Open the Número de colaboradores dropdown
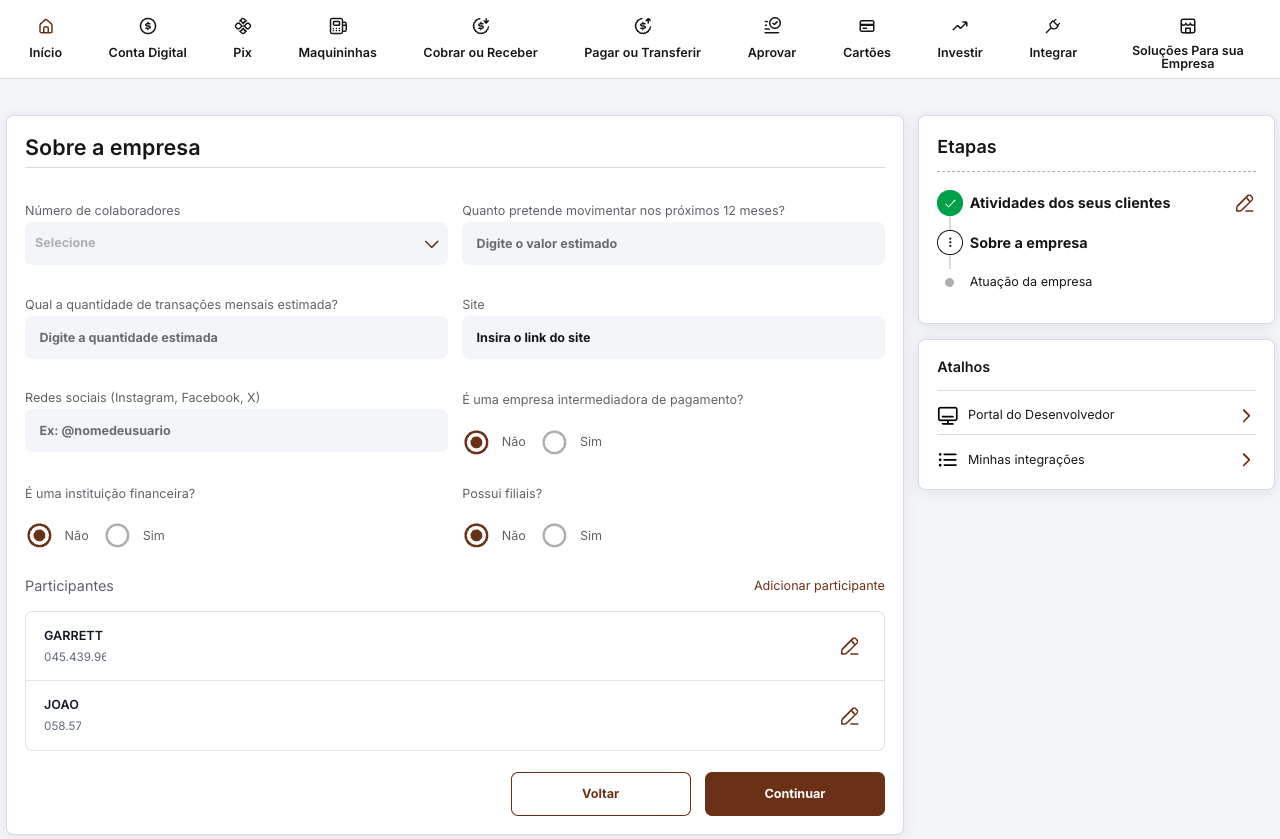This screenshot has width=1280, height=839. click(x=236, y=243)
